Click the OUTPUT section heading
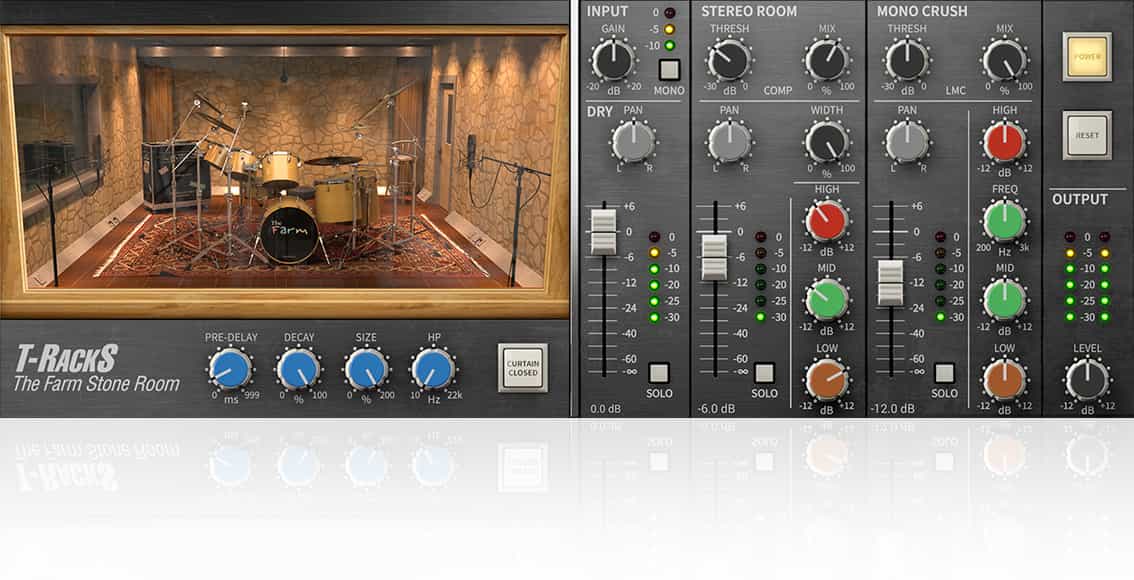Screen dimensions: 1134x580 click(x=1080, y=200)
